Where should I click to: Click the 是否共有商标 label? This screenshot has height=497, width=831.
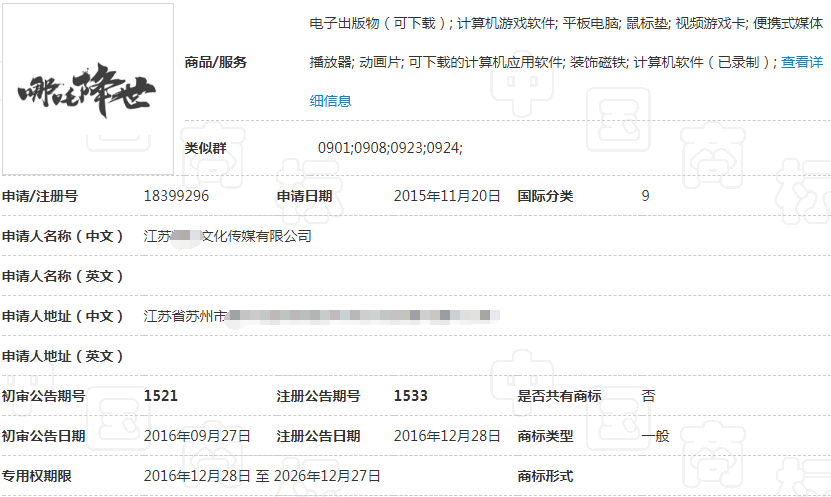point(560,396)
